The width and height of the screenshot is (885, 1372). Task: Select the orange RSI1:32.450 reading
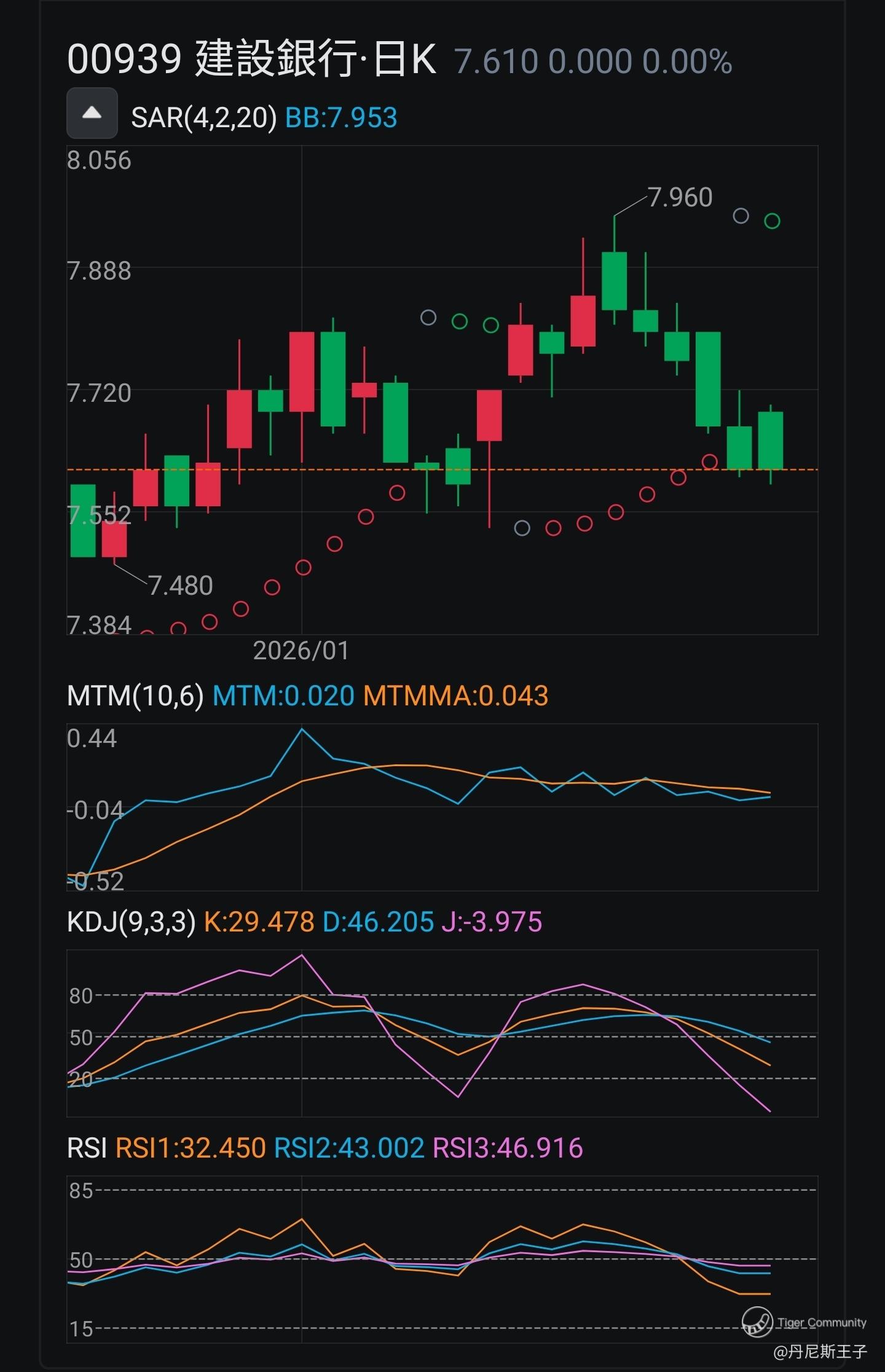(191, 1148)
